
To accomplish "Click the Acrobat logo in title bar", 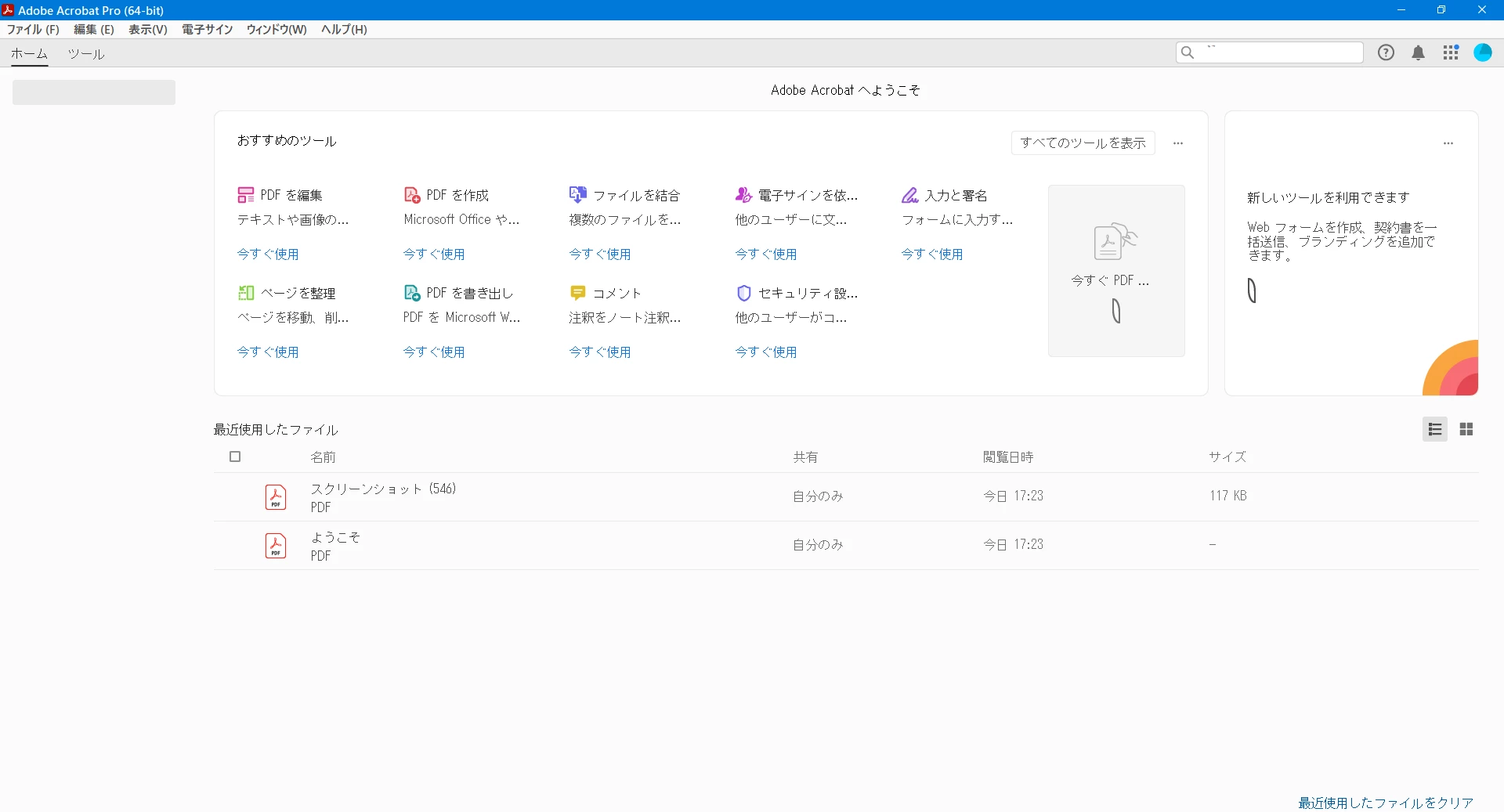I will [8, 10].
